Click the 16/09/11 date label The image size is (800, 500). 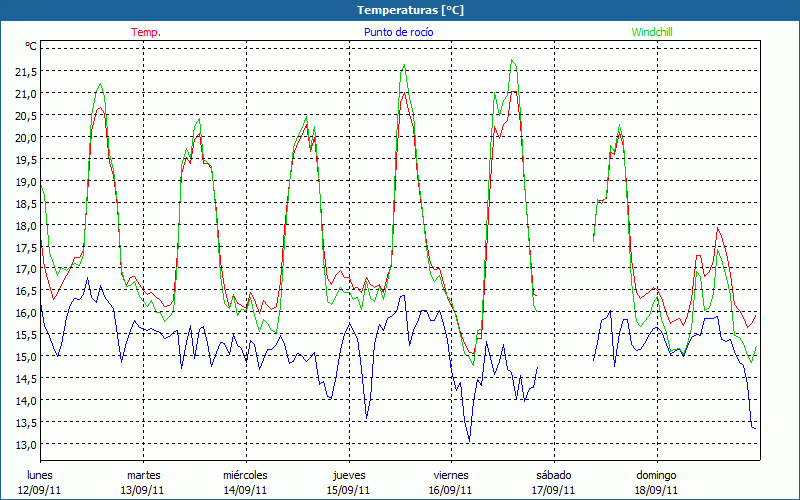coord(451,490)
